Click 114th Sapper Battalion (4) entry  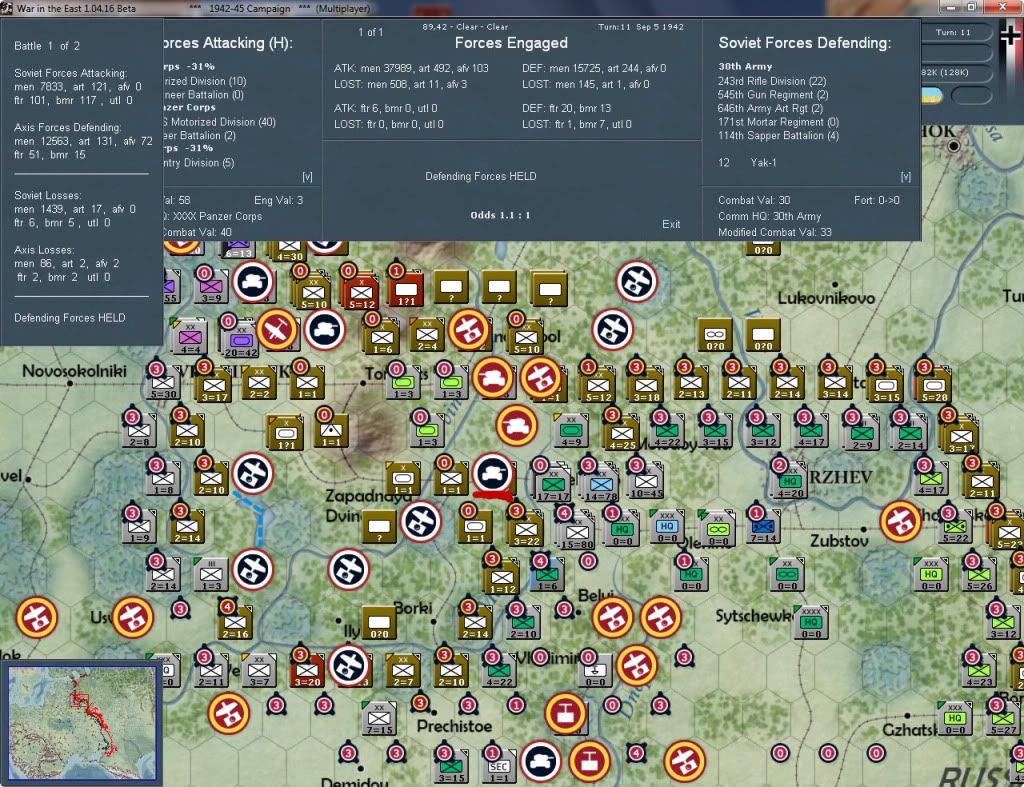(778, 136)
